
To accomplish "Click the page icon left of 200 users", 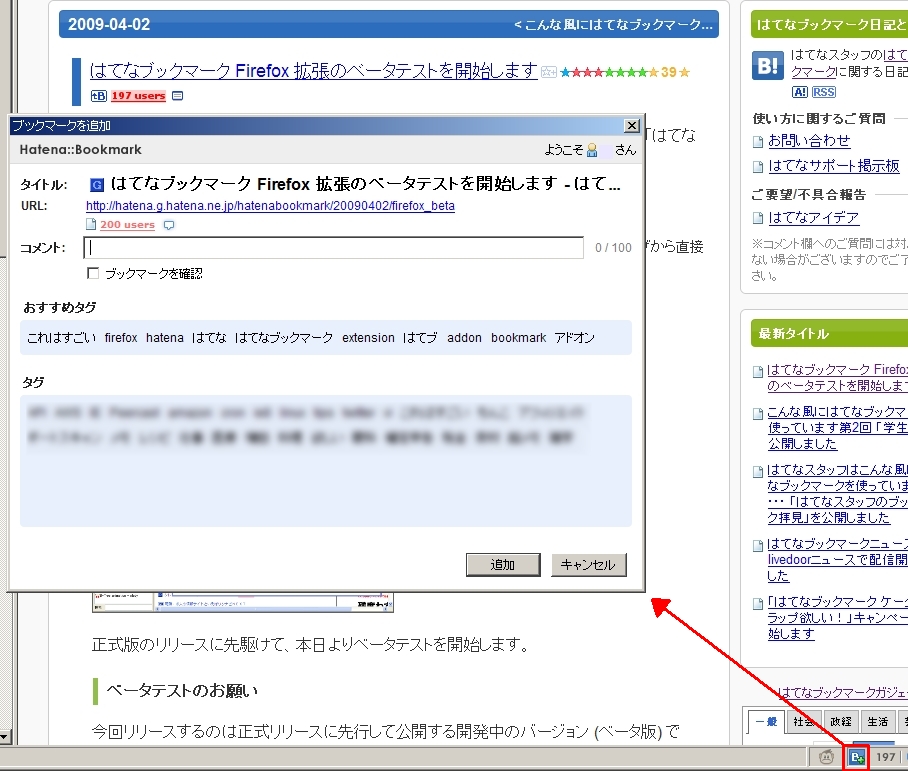I will [x=91, y=224].
